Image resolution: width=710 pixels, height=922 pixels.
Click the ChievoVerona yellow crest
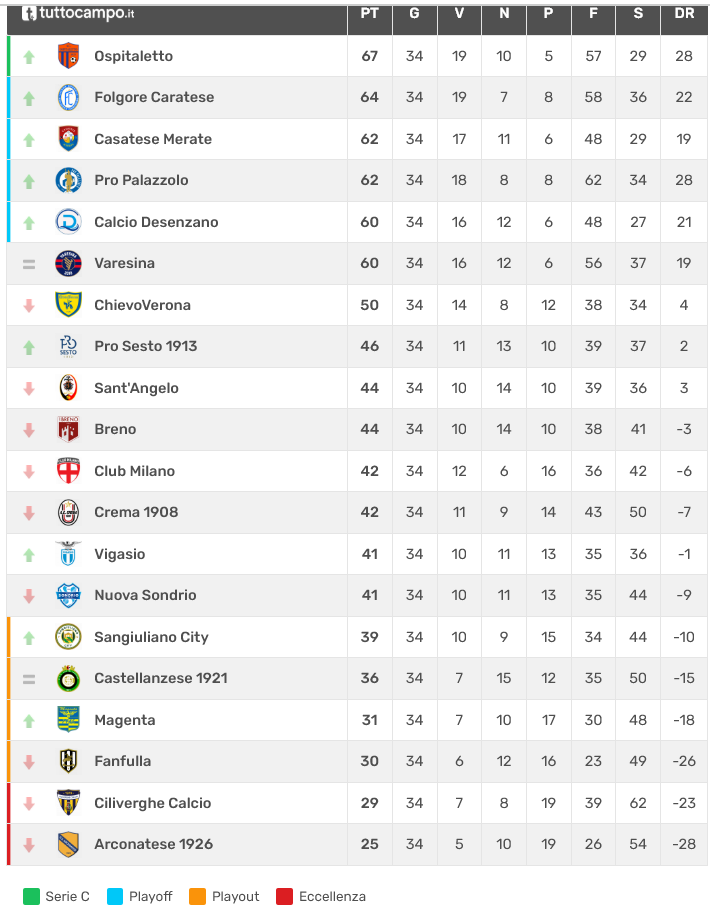pos(68,305)
